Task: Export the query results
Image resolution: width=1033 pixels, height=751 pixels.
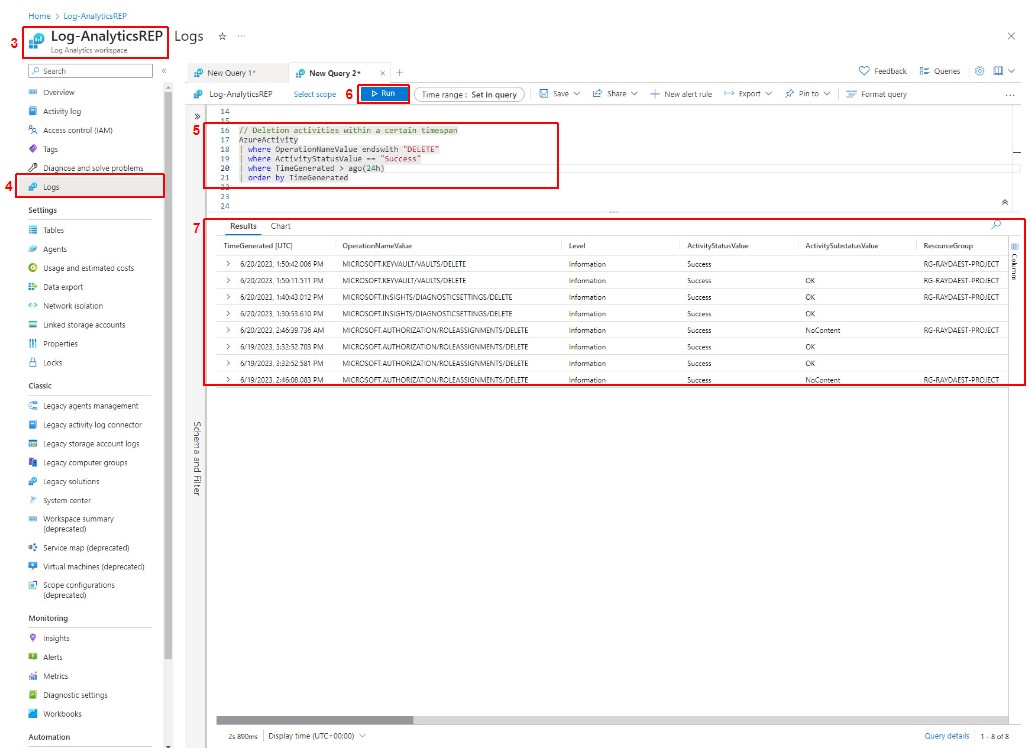Action: tap(750, 93)
